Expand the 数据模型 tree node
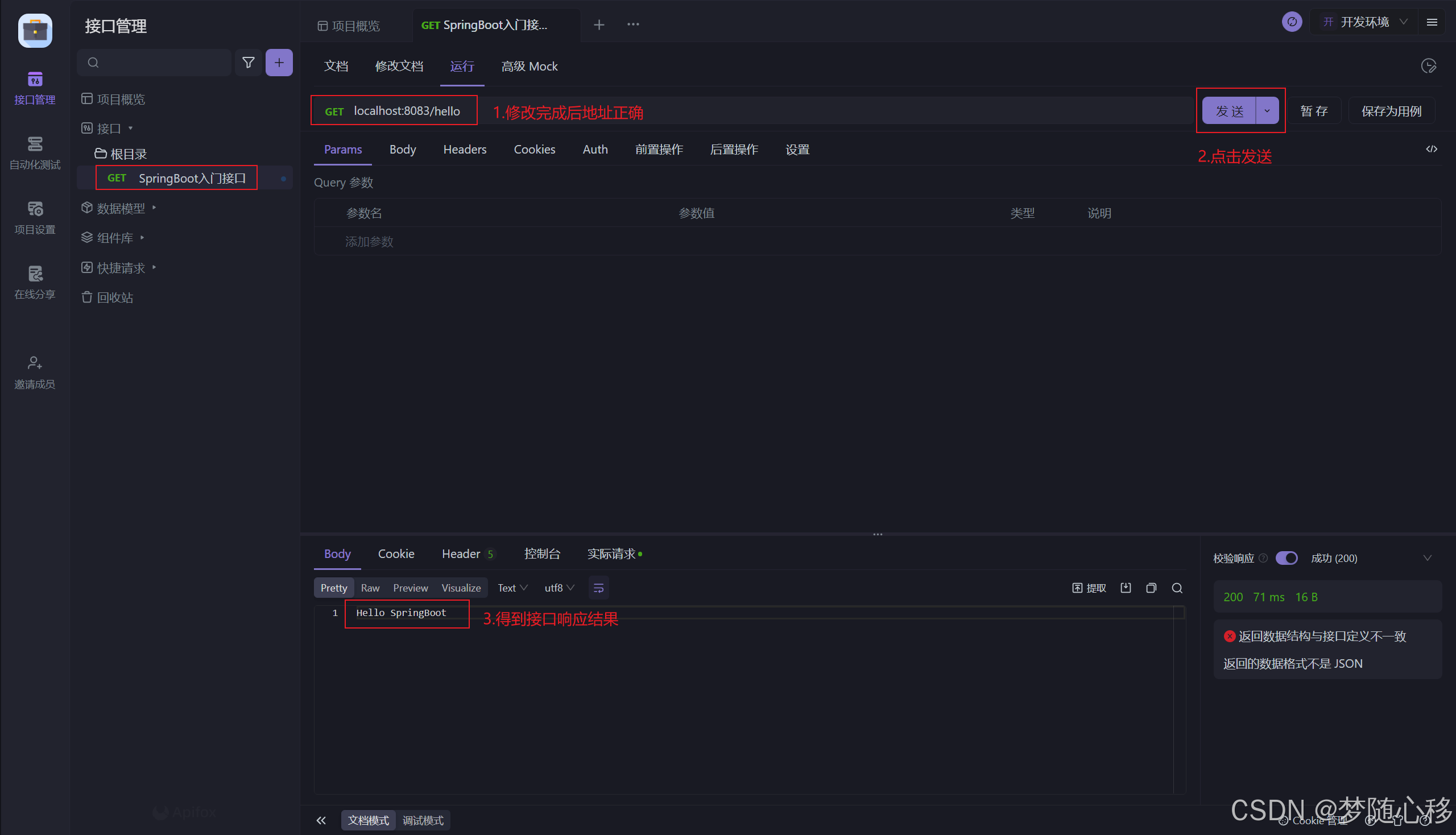The image size is (1456, 835). tap(154, 208)
